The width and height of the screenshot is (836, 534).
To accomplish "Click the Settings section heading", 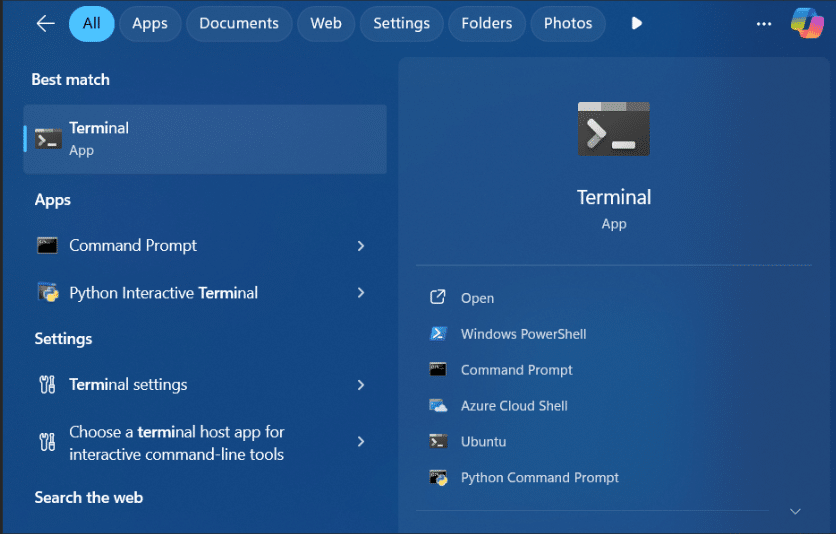I will [63, 339].
